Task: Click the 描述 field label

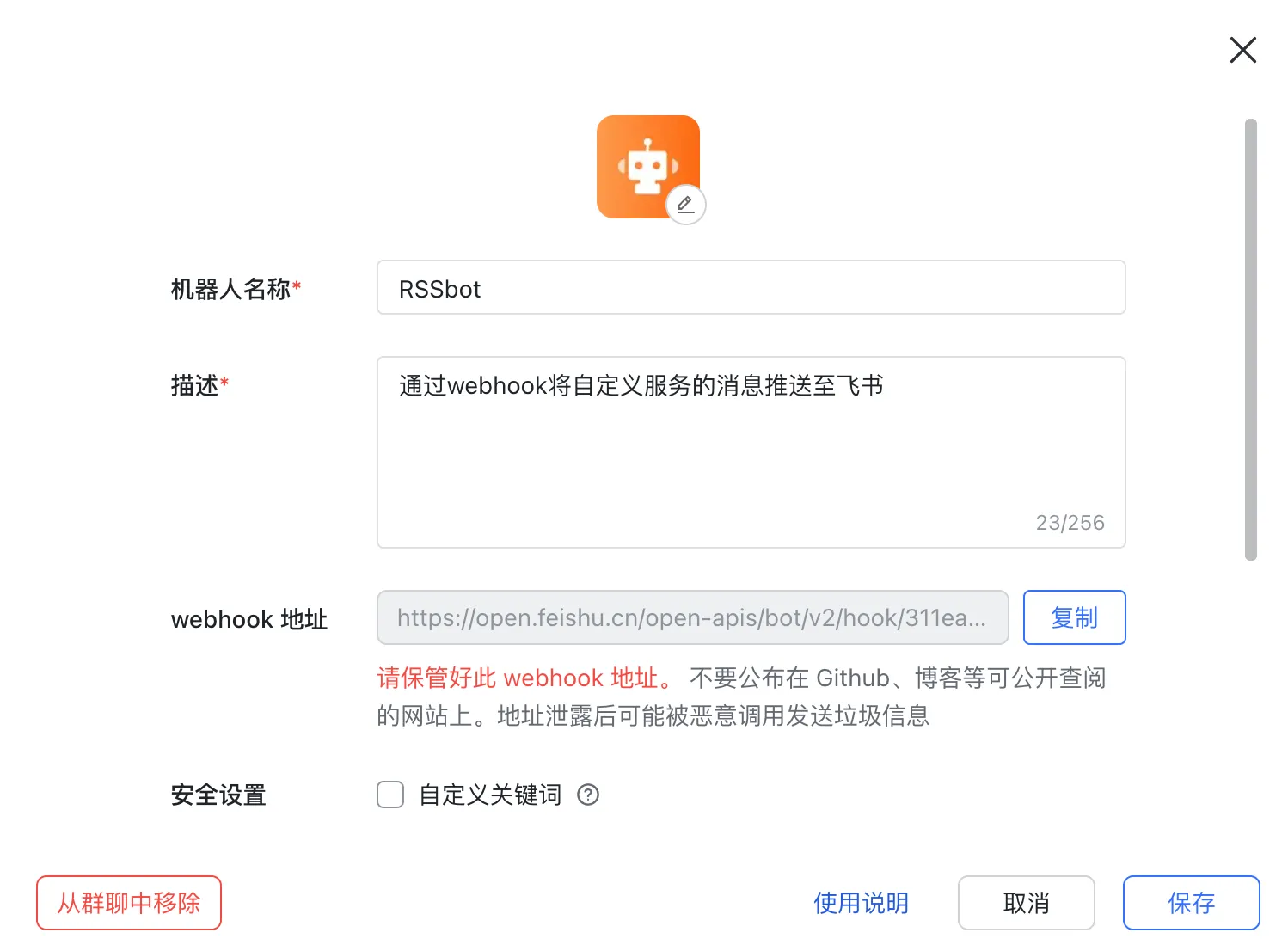Action: (195, 385)
